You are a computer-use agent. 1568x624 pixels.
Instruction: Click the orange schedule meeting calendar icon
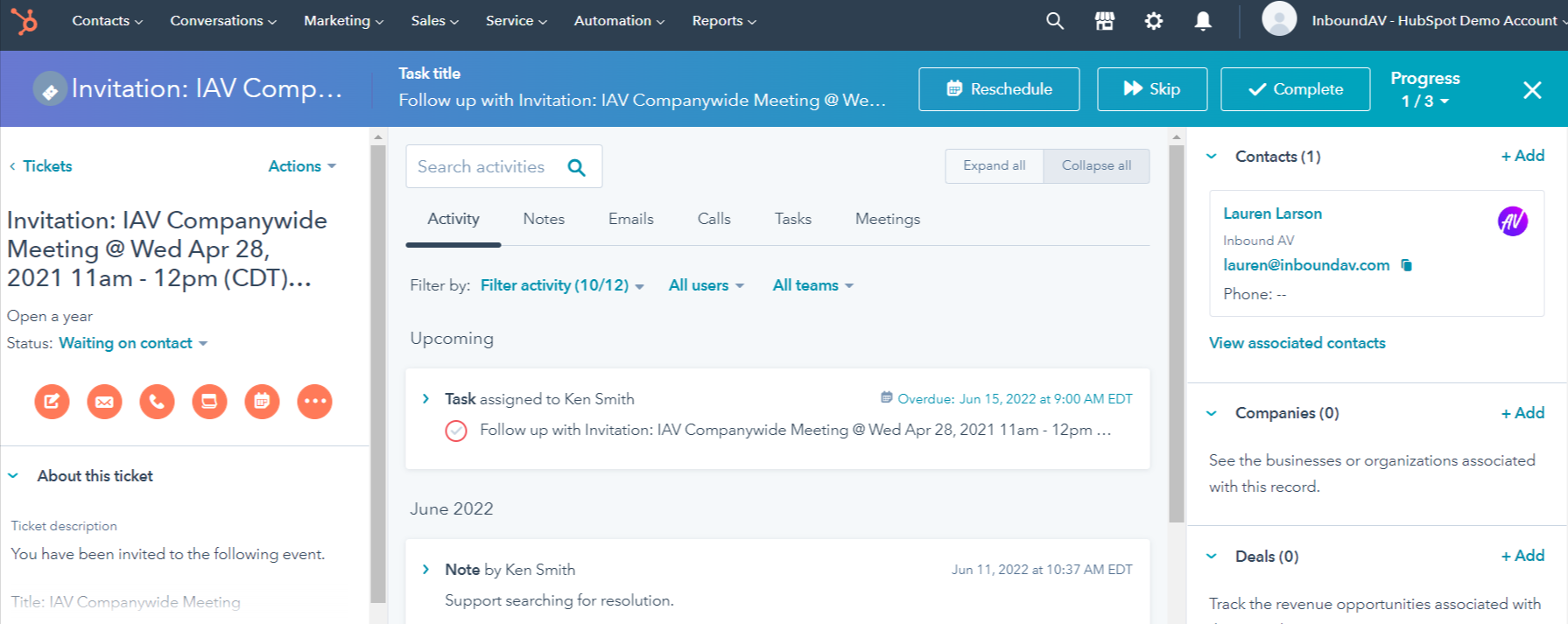tap(262, 402)
